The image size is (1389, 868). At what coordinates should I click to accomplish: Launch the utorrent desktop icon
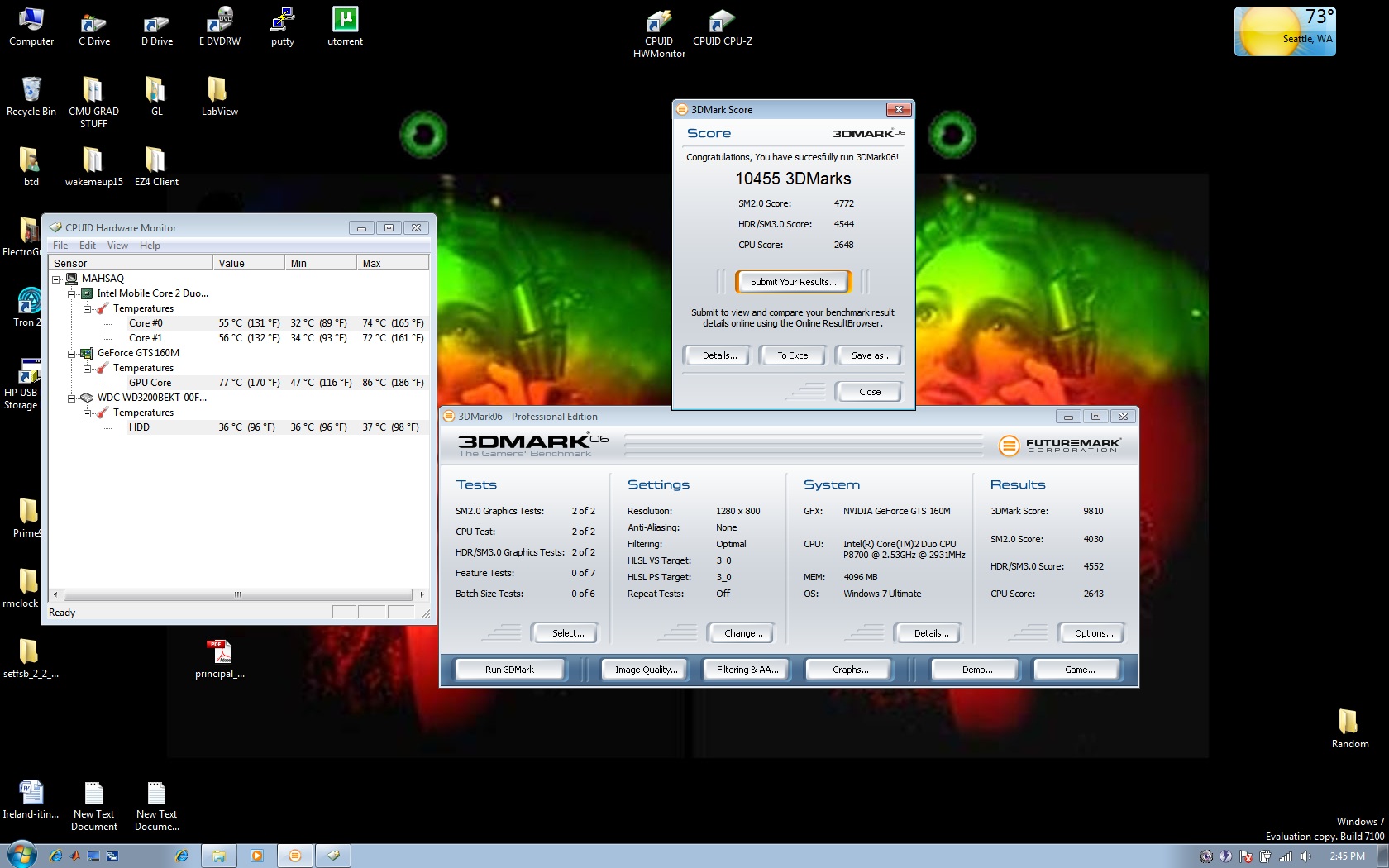[x=345, y=26]
